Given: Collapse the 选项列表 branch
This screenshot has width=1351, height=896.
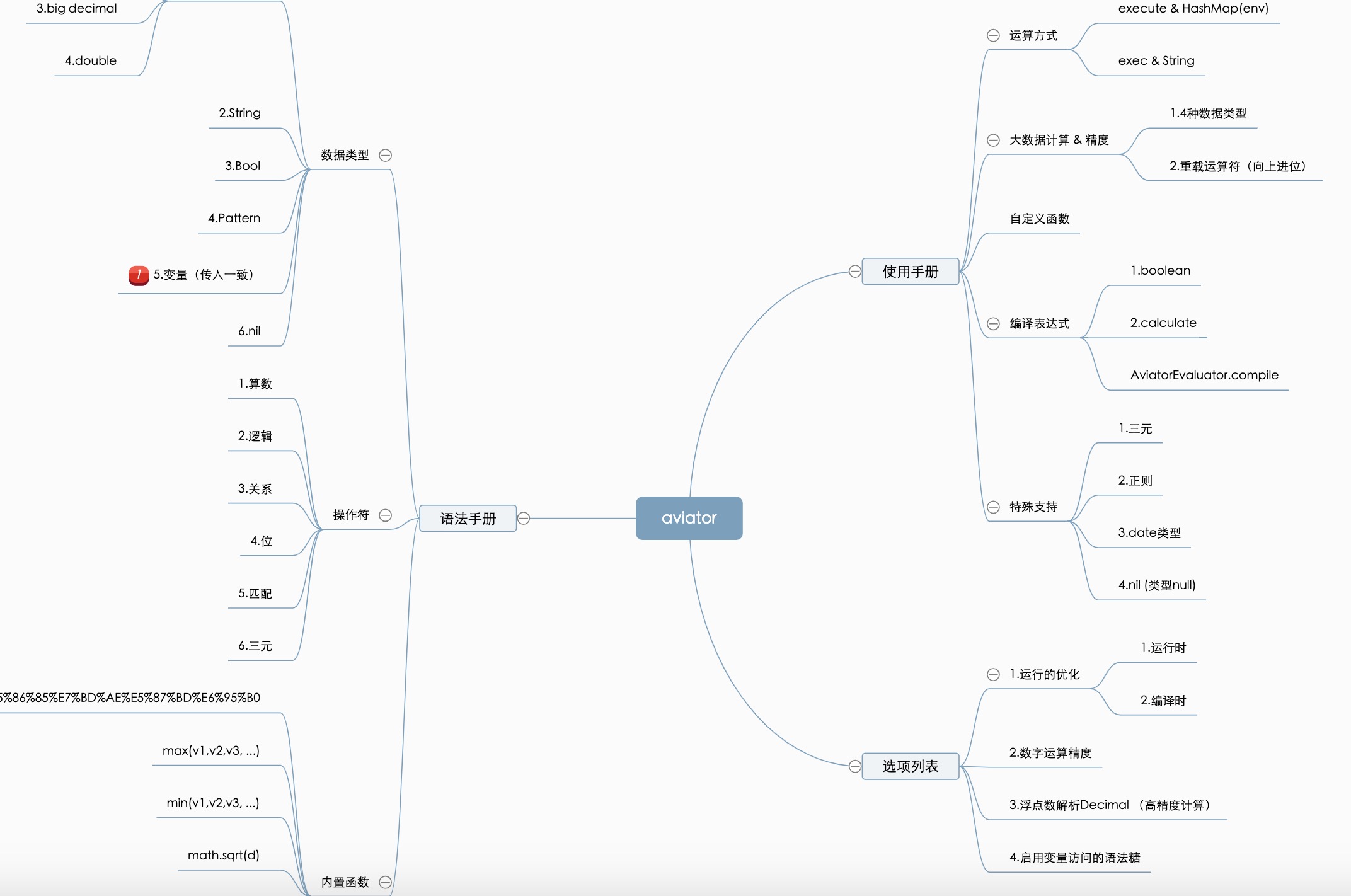Looking at the screenshot, I should coord(854,766).
